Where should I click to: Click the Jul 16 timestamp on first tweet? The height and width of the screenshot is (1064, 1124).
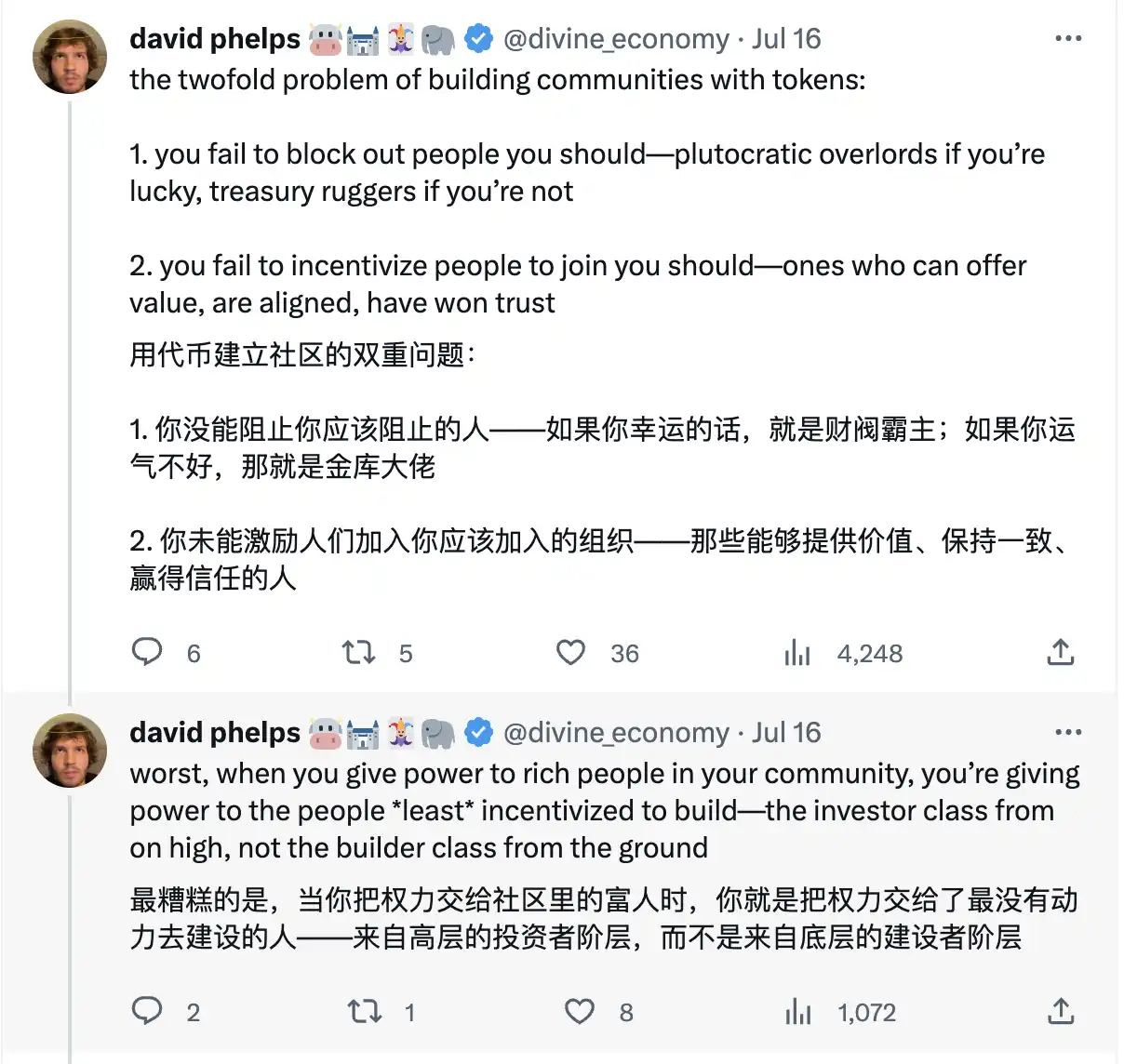786,39
